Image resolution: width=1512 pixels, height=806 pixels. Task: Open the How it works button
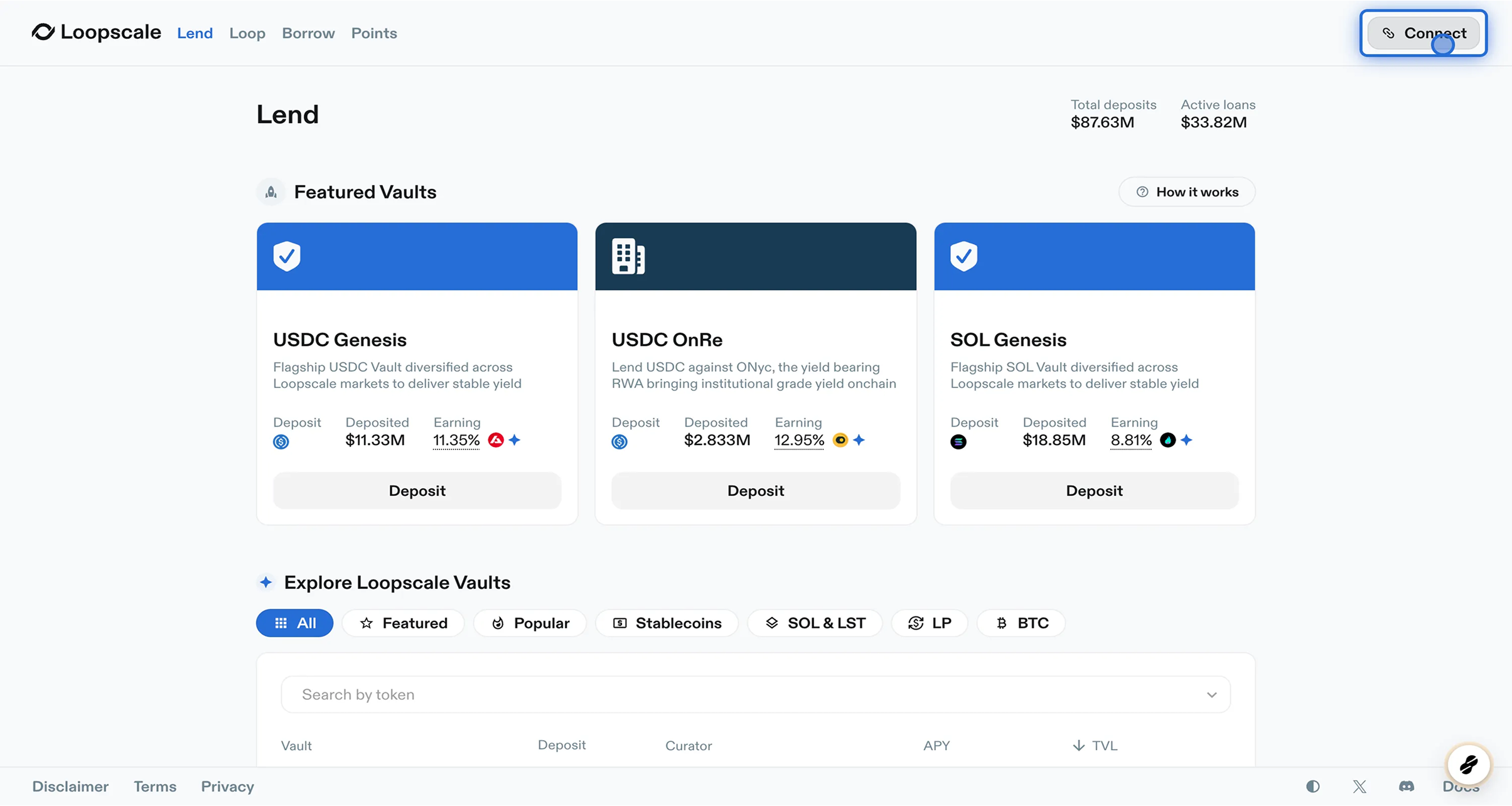pyautogui.click(x=1187, y=192)
